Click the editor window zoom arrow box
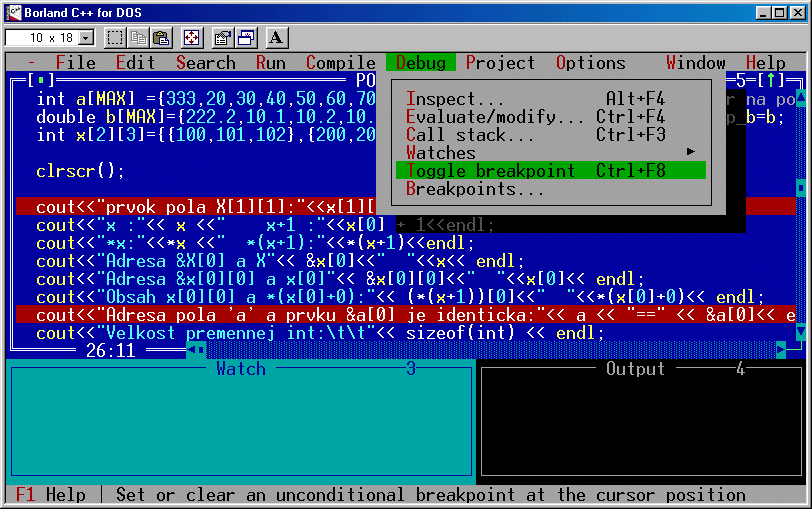 click(x=773, y=80)
